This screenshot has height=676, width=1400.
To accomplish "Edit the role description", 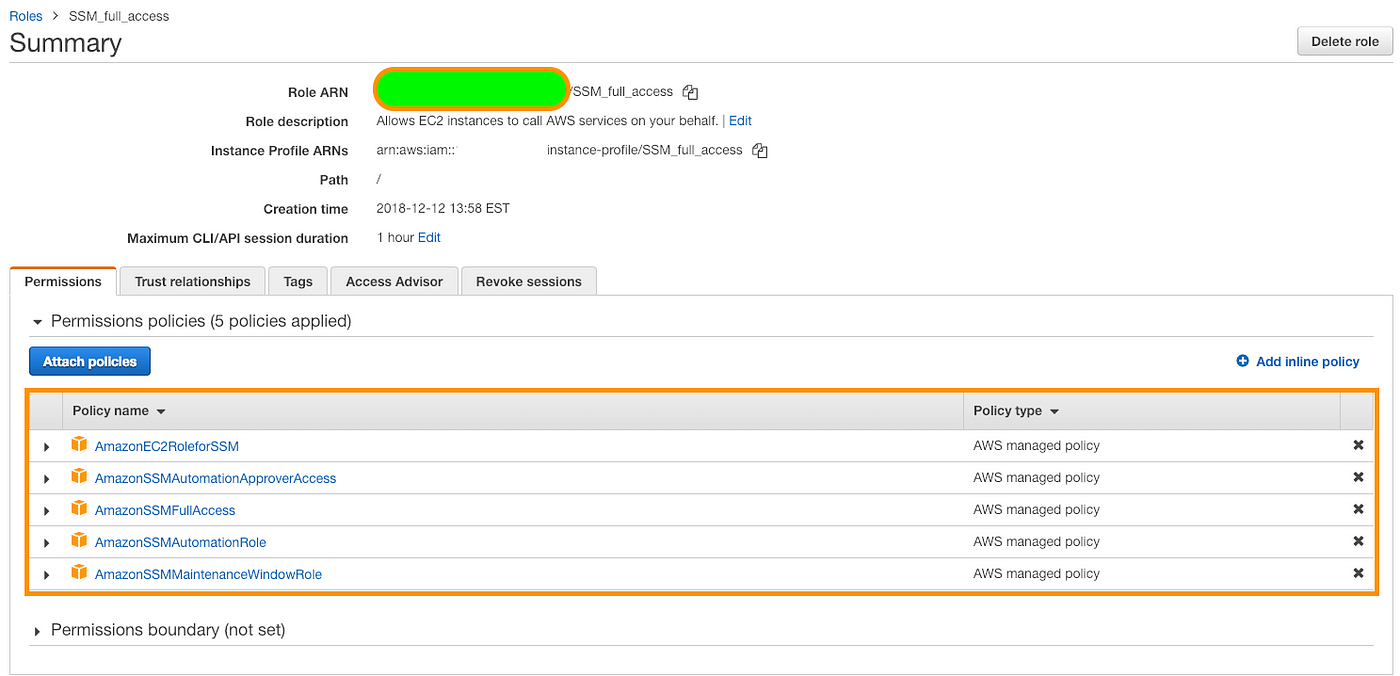I will pyautogui.click(x=740, y=121).
